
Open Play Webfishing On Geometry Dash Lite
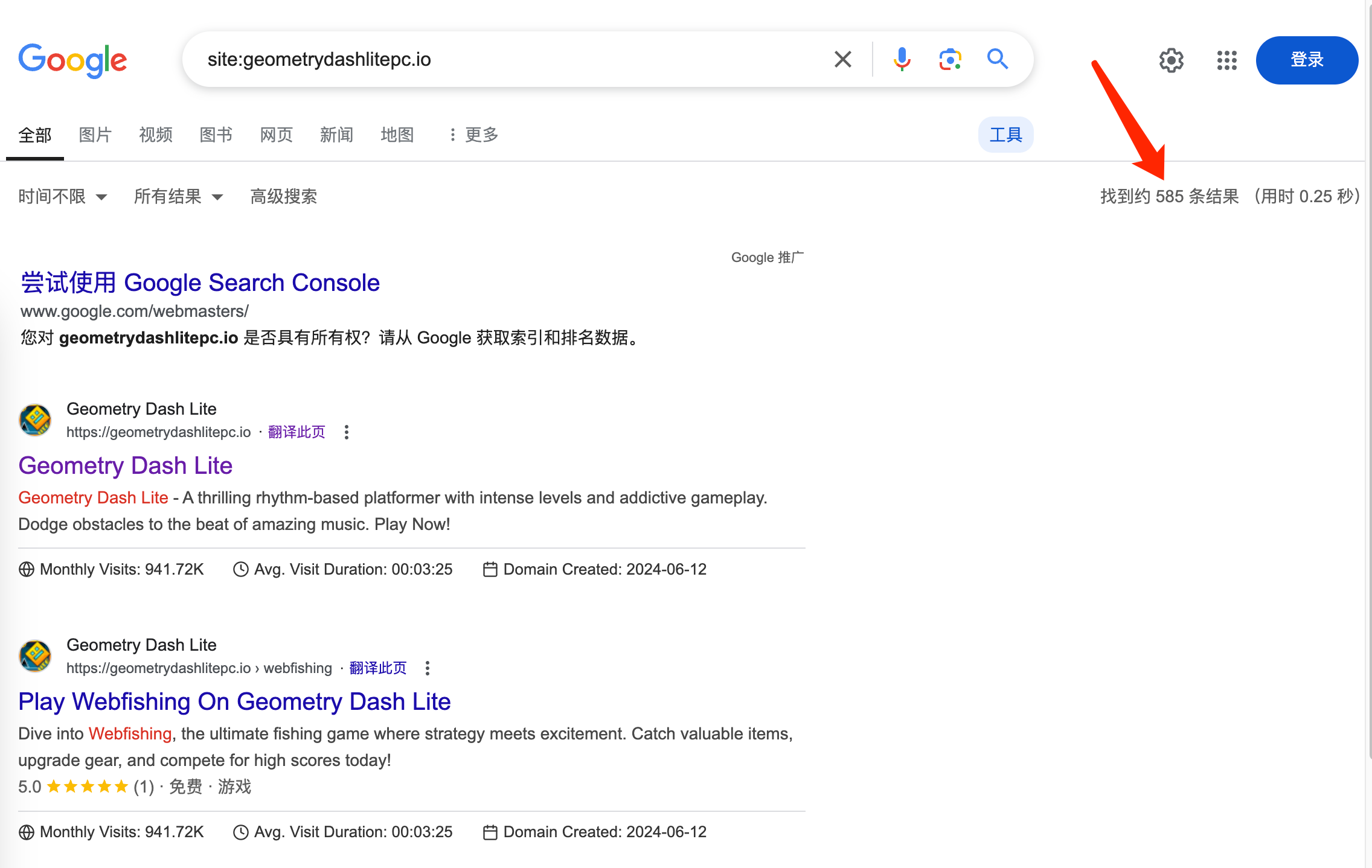pyautogui.click(x=234, y=701)
